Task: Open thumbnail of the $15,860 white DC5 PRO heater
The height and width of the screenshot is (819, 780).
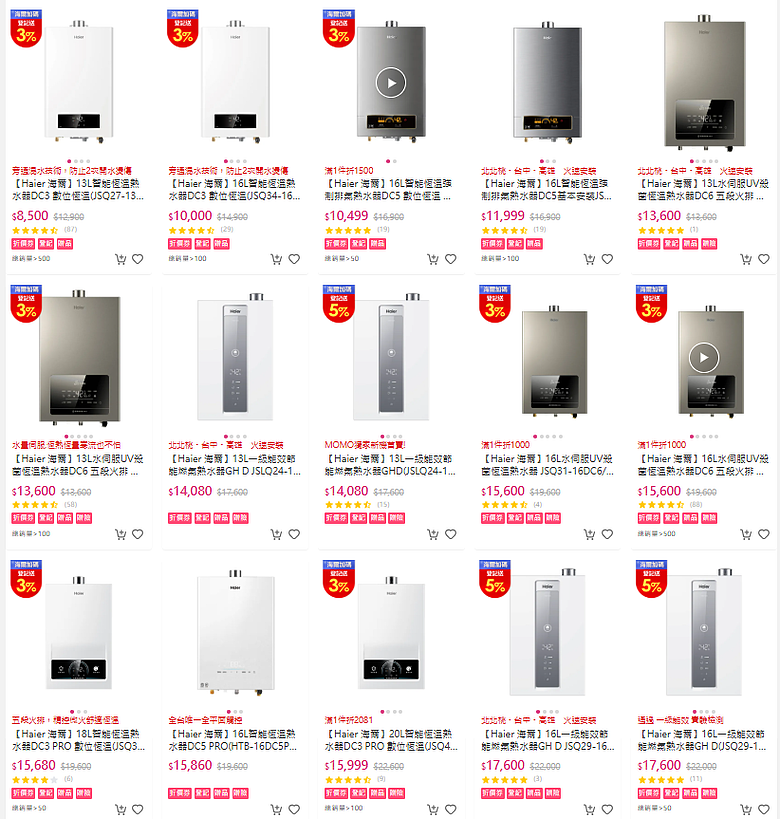Action: [x=235, y=633]
